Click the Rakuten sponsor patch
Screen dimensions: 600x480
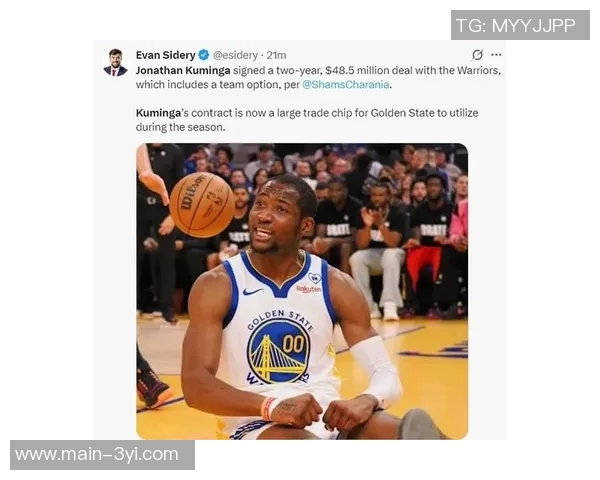click(308, 289)
